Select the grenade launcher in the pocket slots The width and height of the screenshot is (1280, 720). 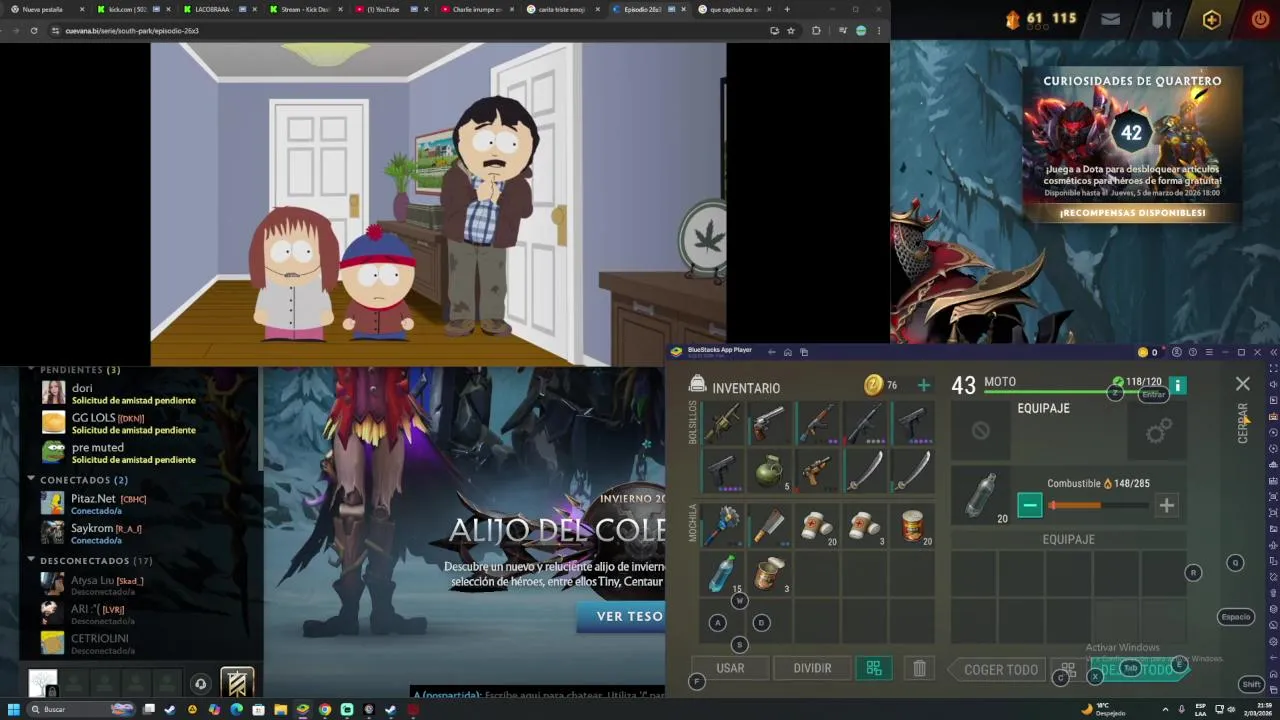pyautogui.click(x=722, y=423)
